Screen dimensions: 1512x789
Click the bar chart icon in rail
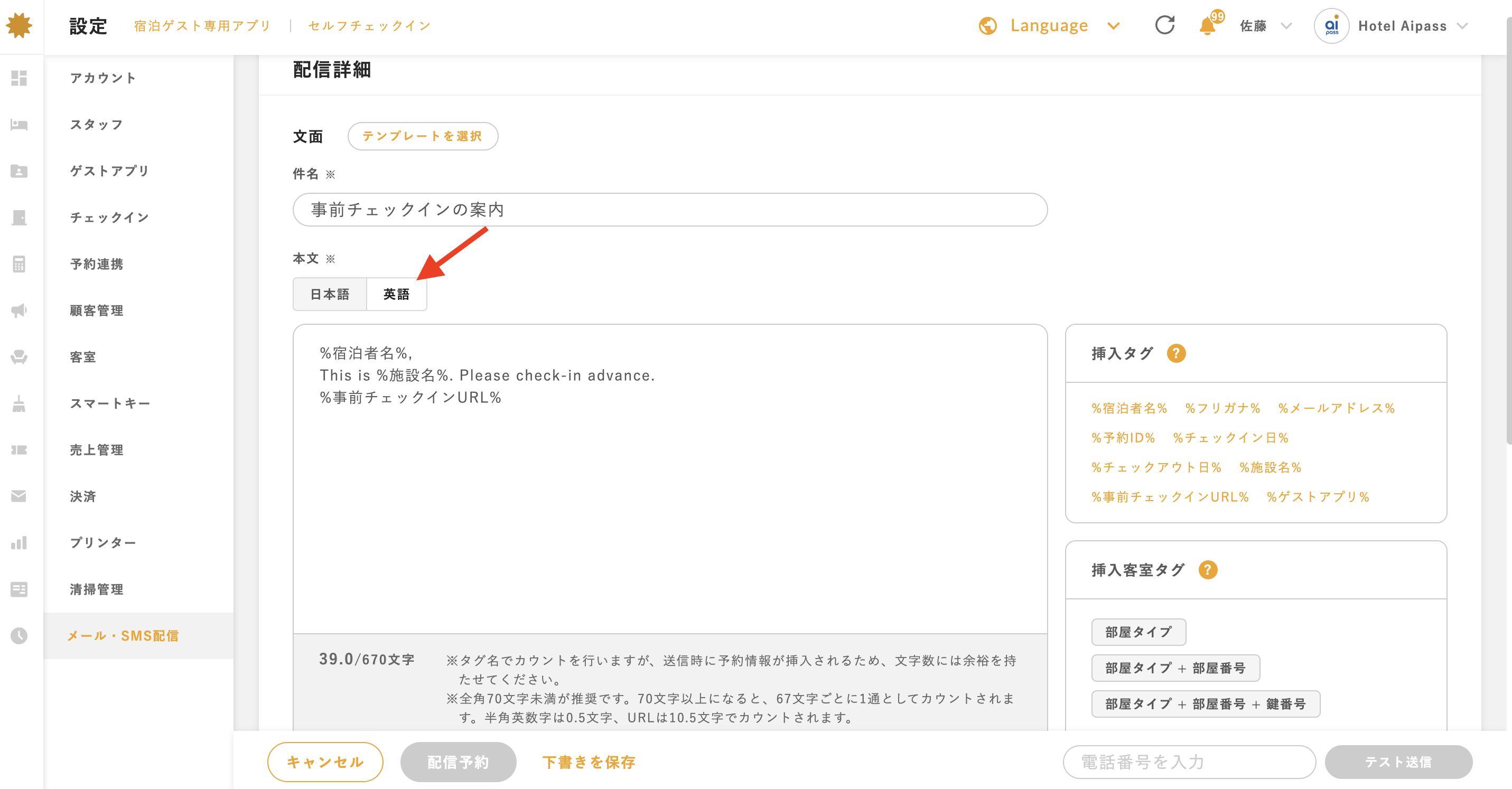(19, 542)
